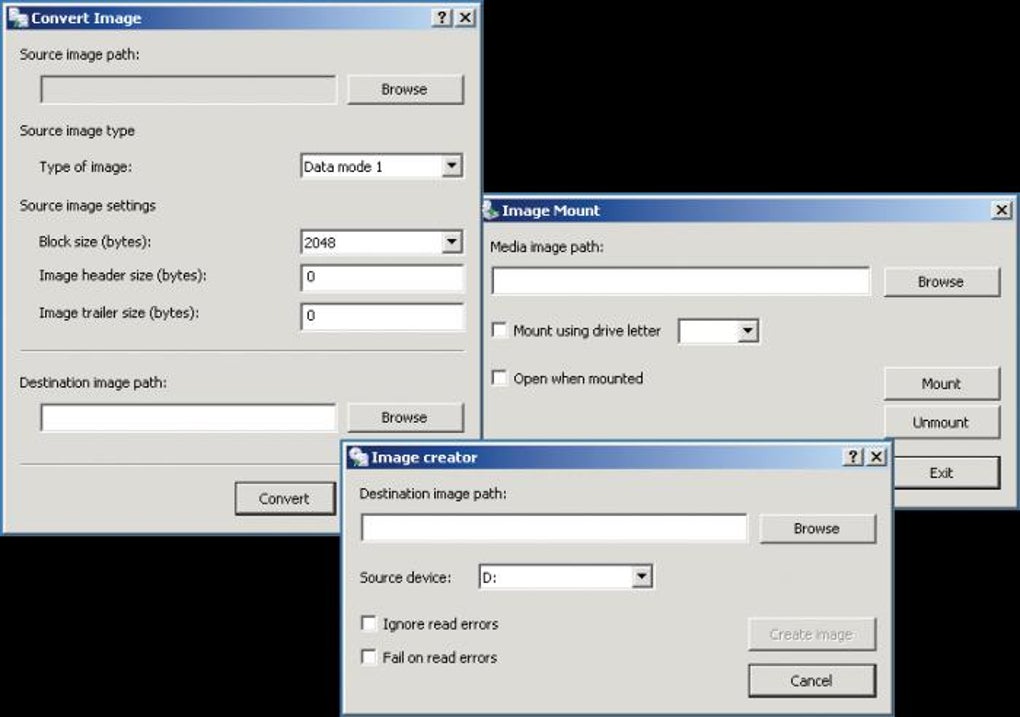
Task: Check the Open when mounted option
Action: (x=500, y=378)
